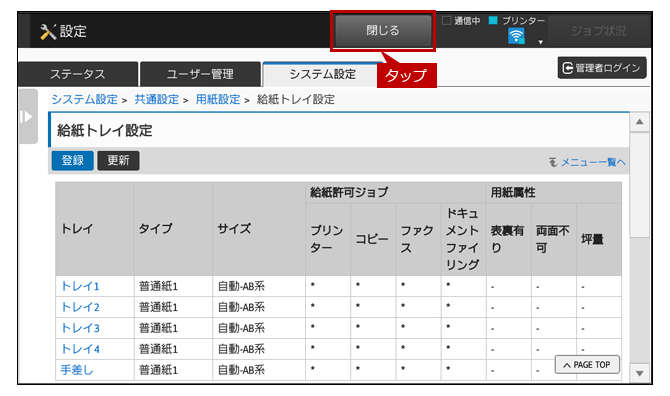This screenshot has width=670, height=396.
Task: Open ジョブ状況 job status
Action: click(x=598, y=31)
